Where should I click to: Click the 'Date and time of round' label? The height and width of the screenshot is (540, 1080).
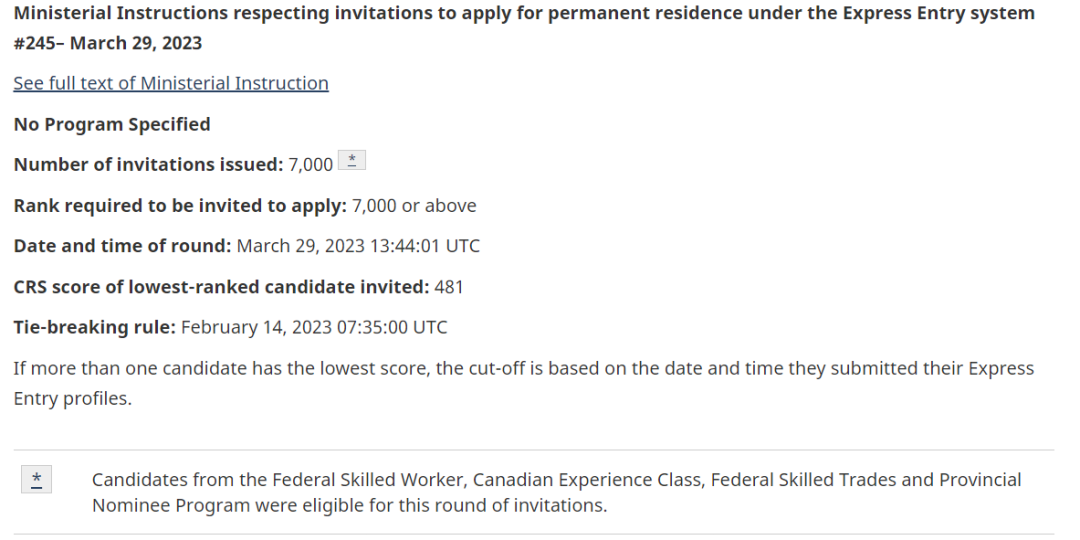click(x=122, y=246)
